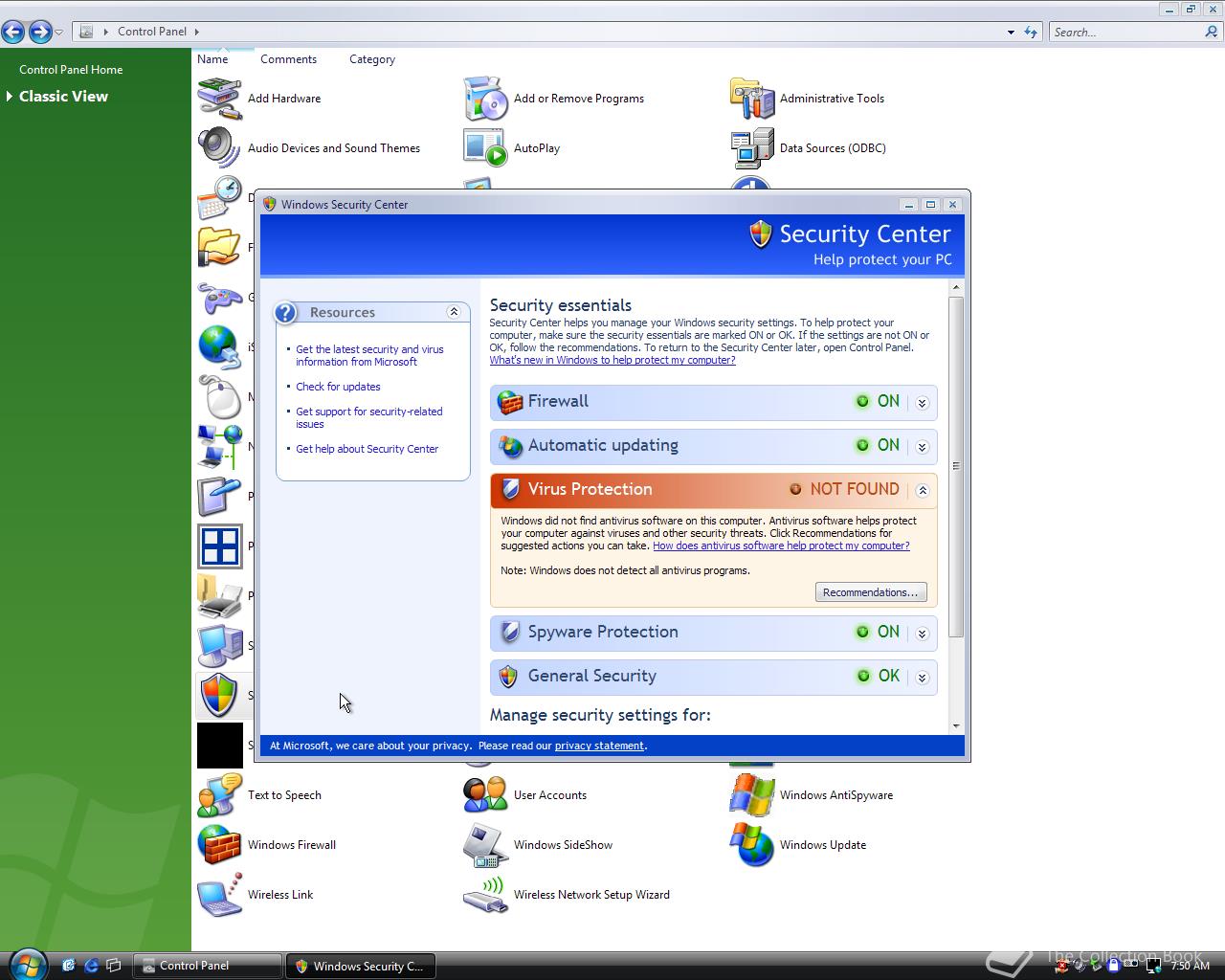Expand the Firewall section chevron
The height and width of the screenshot is (980, 1225).
pos(923,403)
